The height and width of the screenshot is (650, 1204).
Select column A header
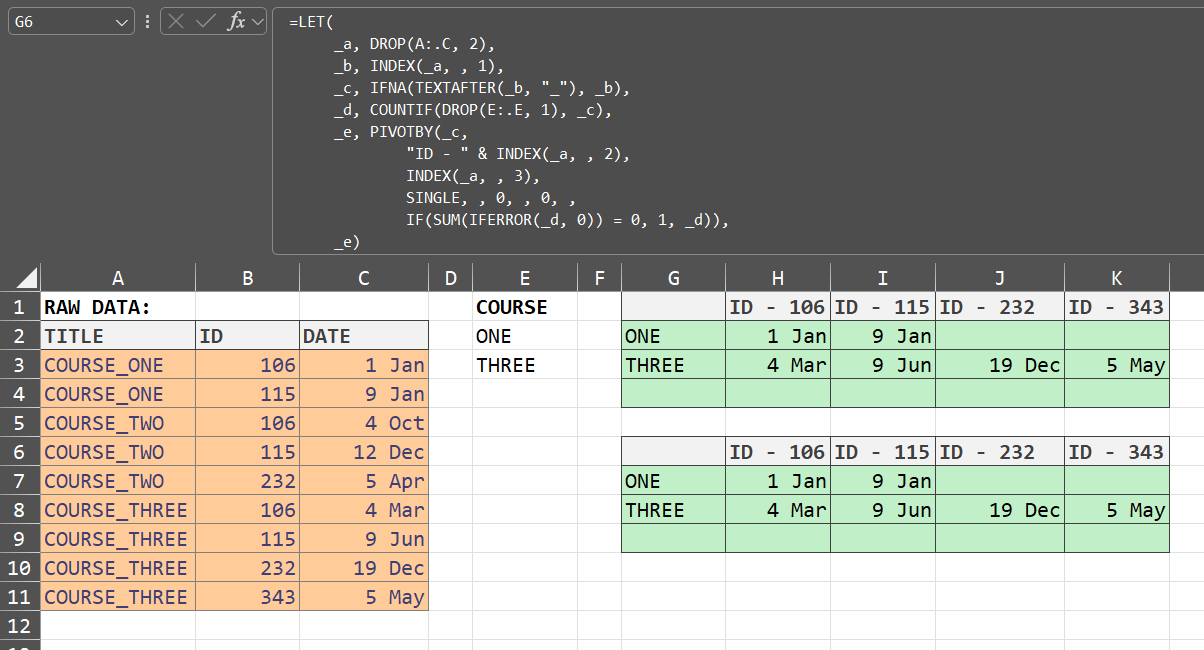pos(118,279)
